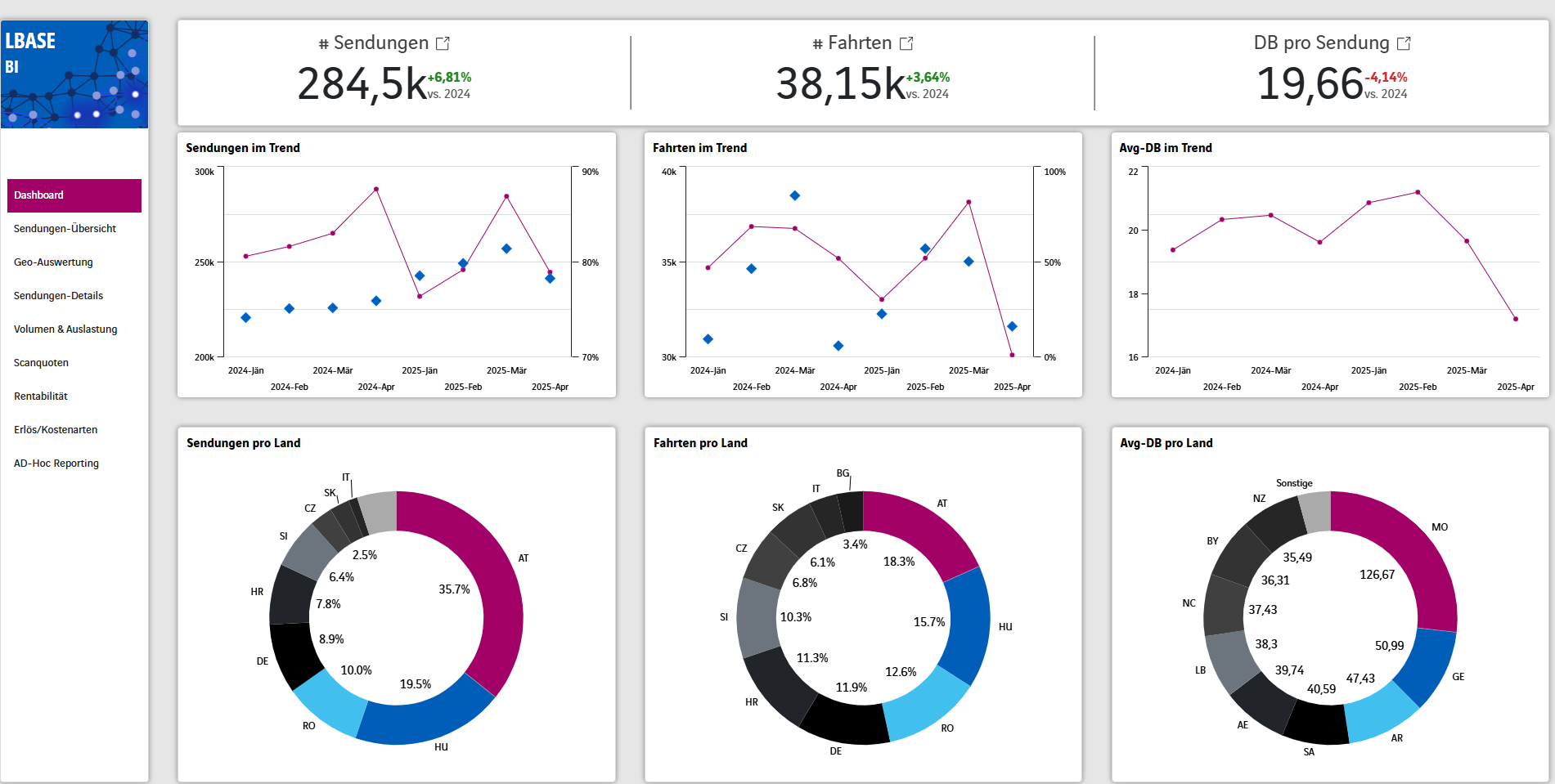Click the Fahrten pro Land chart title
The image size is (1555, 784).
(x=700, y=443)
